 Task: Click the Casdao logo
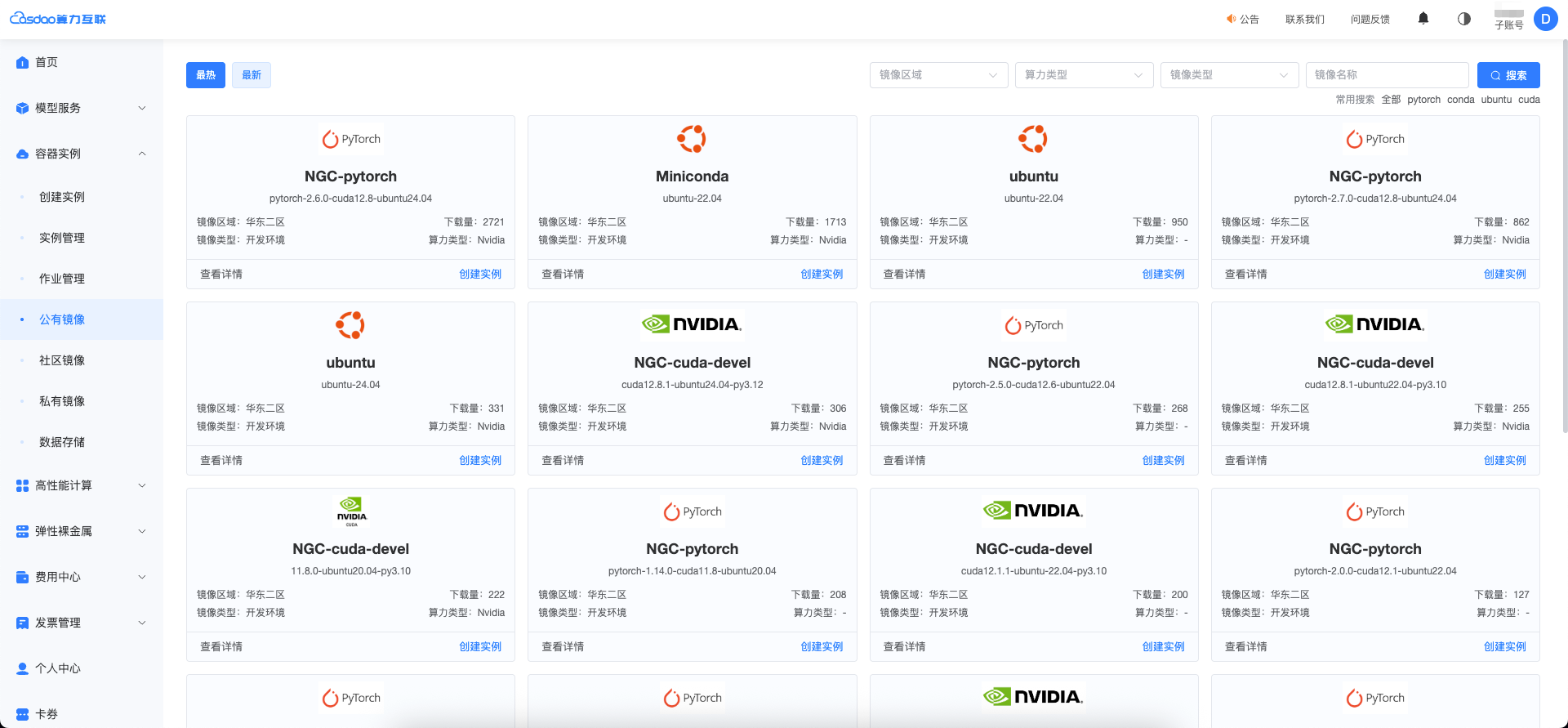58,19
